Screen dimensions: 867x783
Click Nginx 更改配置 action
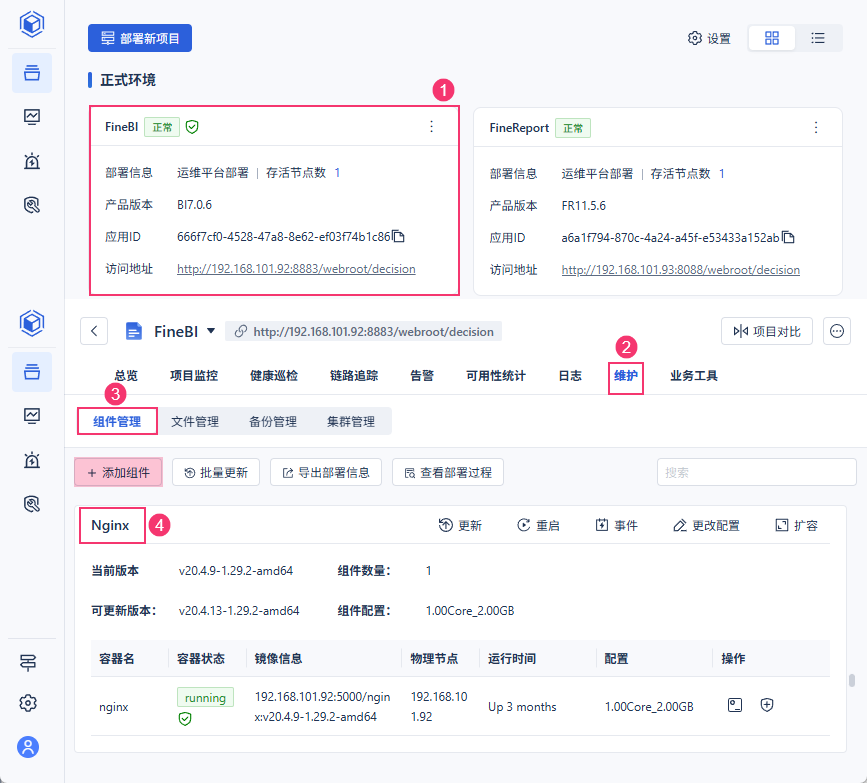point(706,525)
